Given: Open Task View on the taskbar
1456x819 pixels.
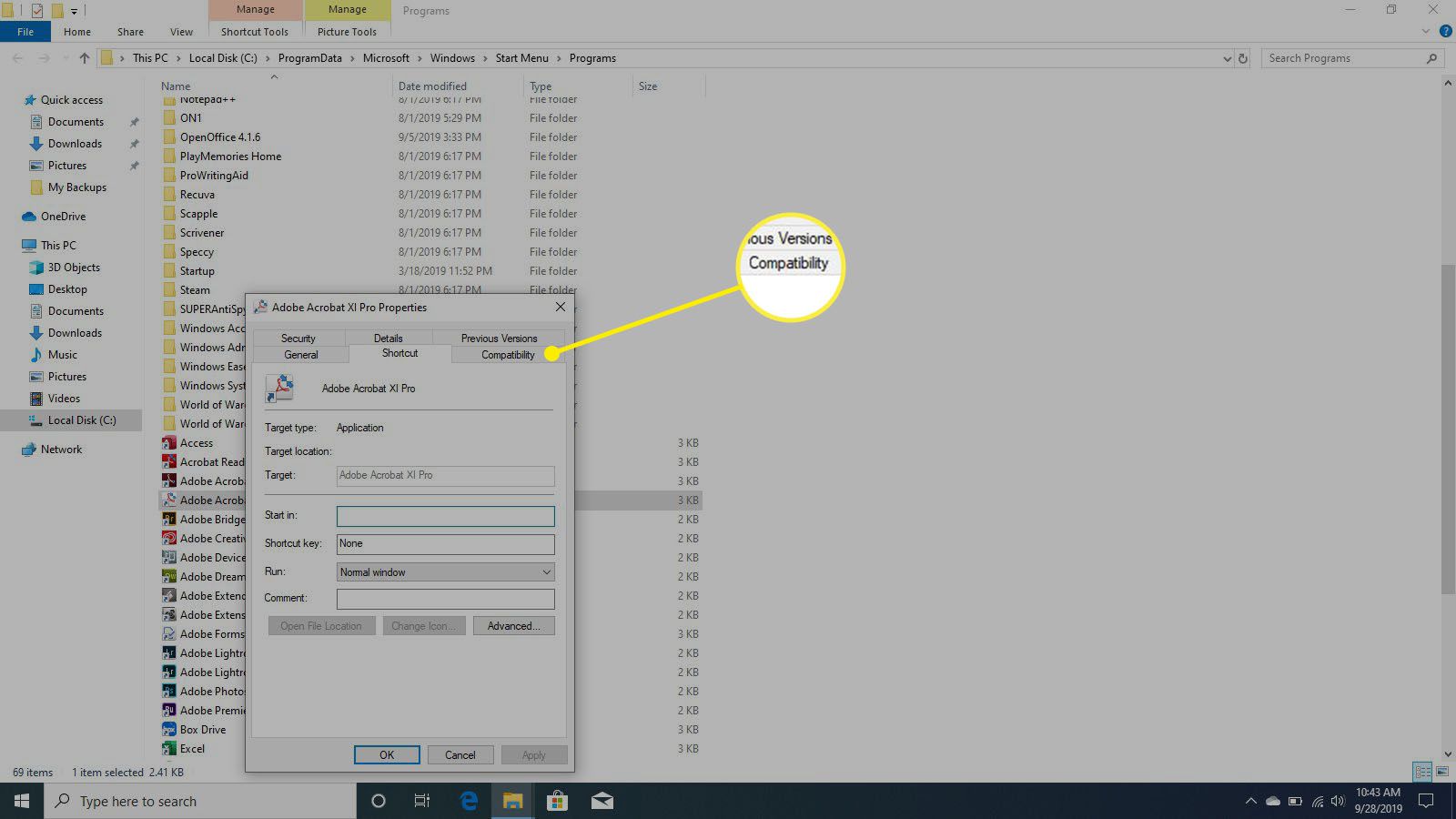Looking at the screenshot, I should point(422,801).
